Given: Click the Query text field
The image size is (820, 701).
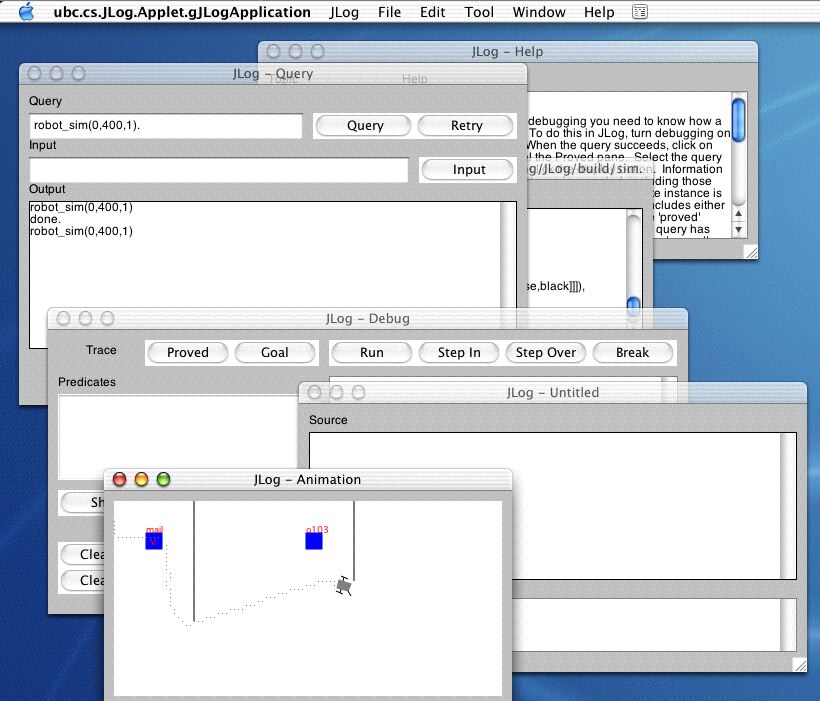Looking at the screenshot, I should 166,126.
